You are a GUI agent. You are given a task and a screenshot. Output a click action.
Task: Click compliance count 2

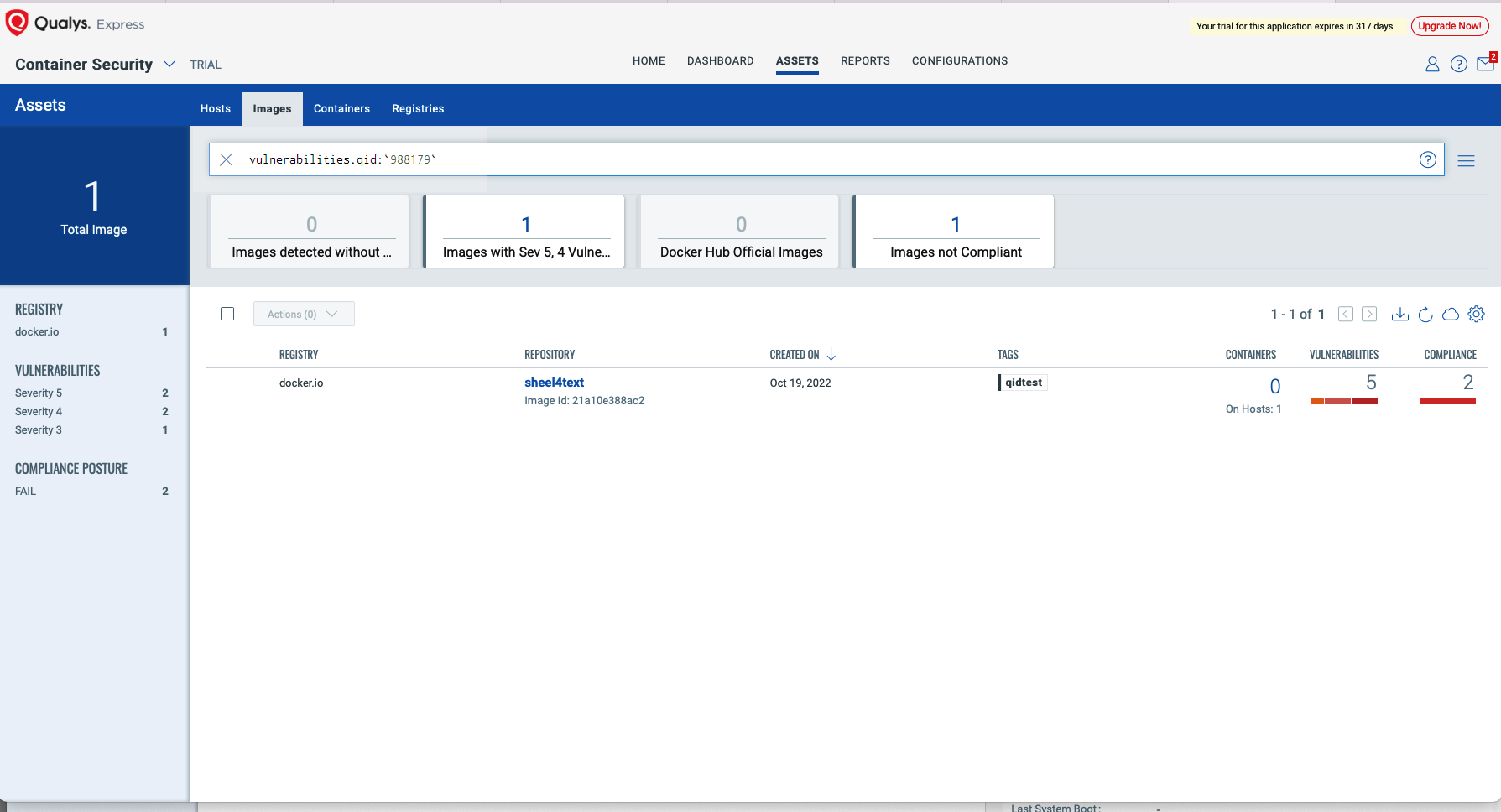point(1467,383)
